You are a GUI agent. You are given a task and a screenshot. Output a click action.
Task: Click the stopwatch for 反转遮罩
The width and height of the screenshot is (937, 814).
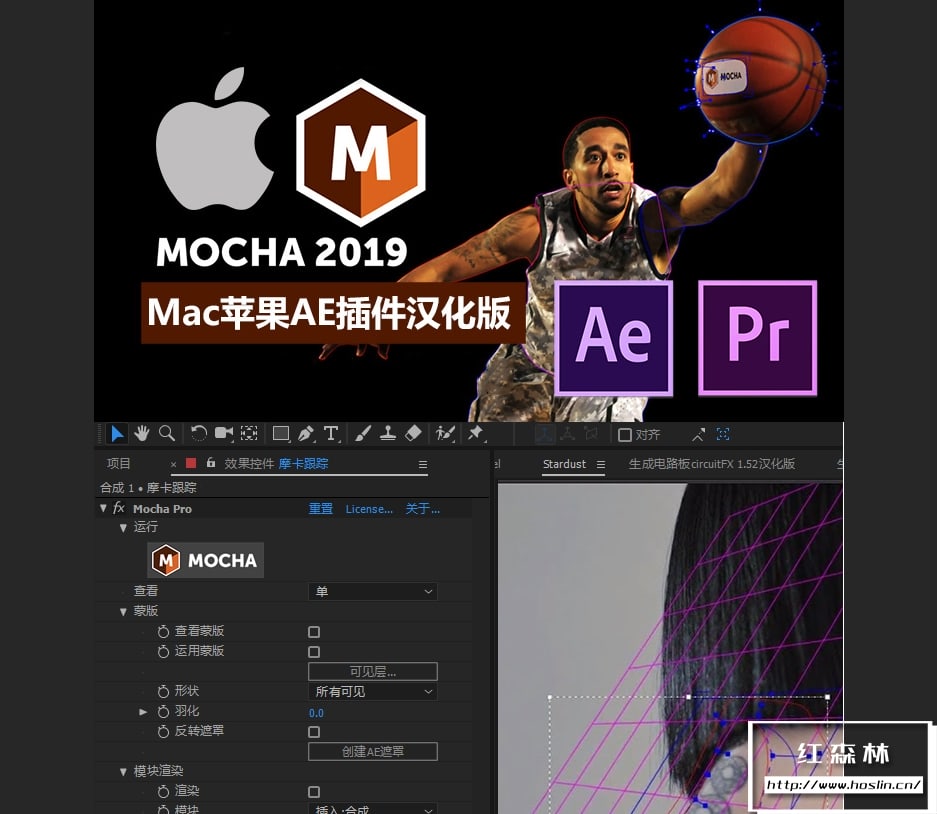[x=163, y=731]
